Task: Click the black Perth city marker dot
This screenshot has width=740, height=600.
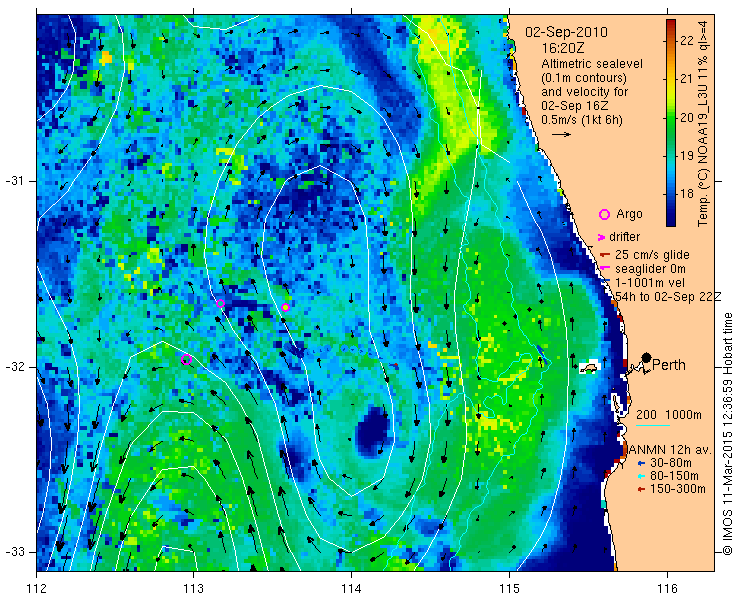Action: 647,357
